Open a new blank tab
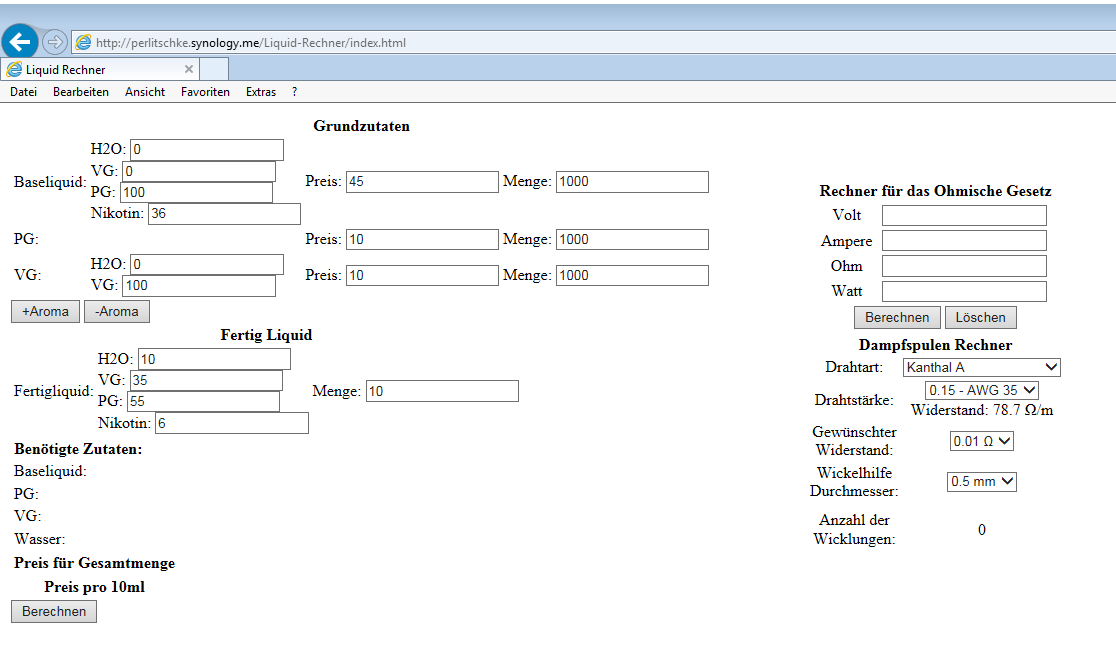The image size is (1116, 664). [x=214, y=70]
